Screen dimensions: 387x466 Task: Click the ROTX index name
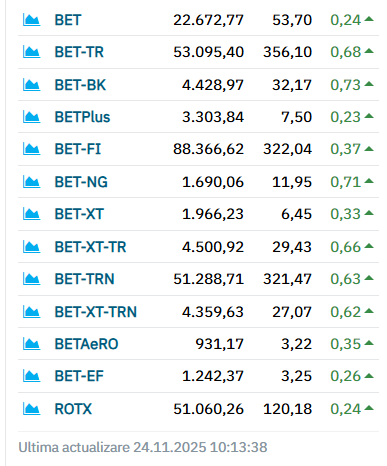pyautogui.click(x=73, y=409)
